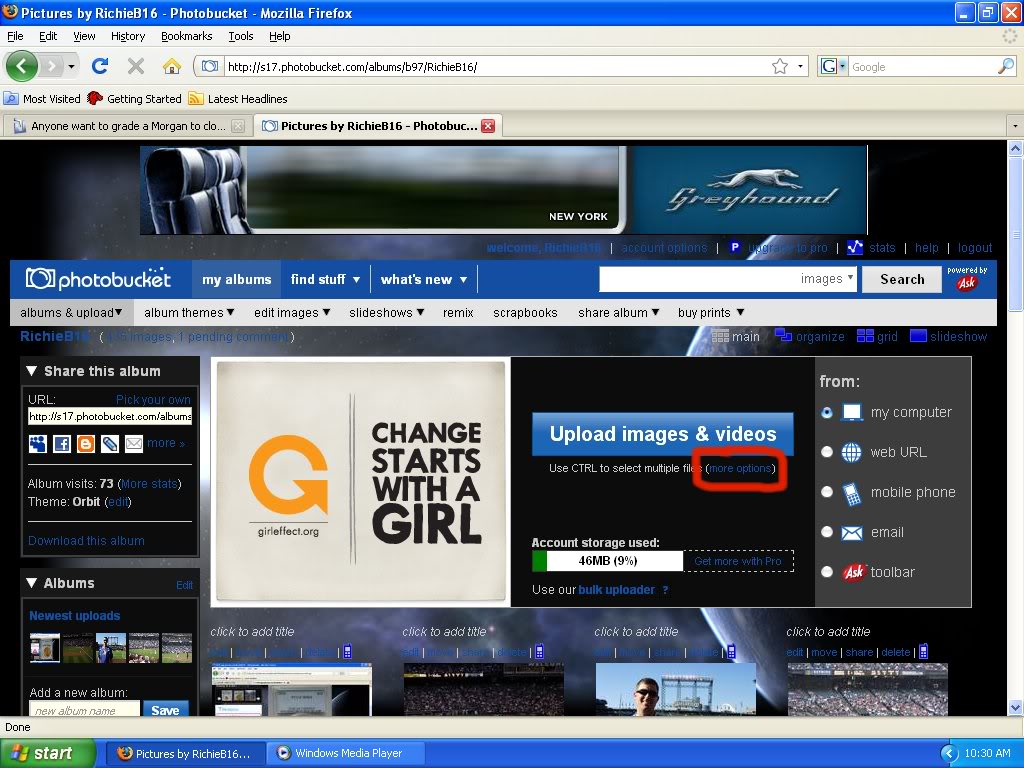Open Latest Headlines feed bookmark
This screenshot has width=1024, height=768.
click(238, 99)
